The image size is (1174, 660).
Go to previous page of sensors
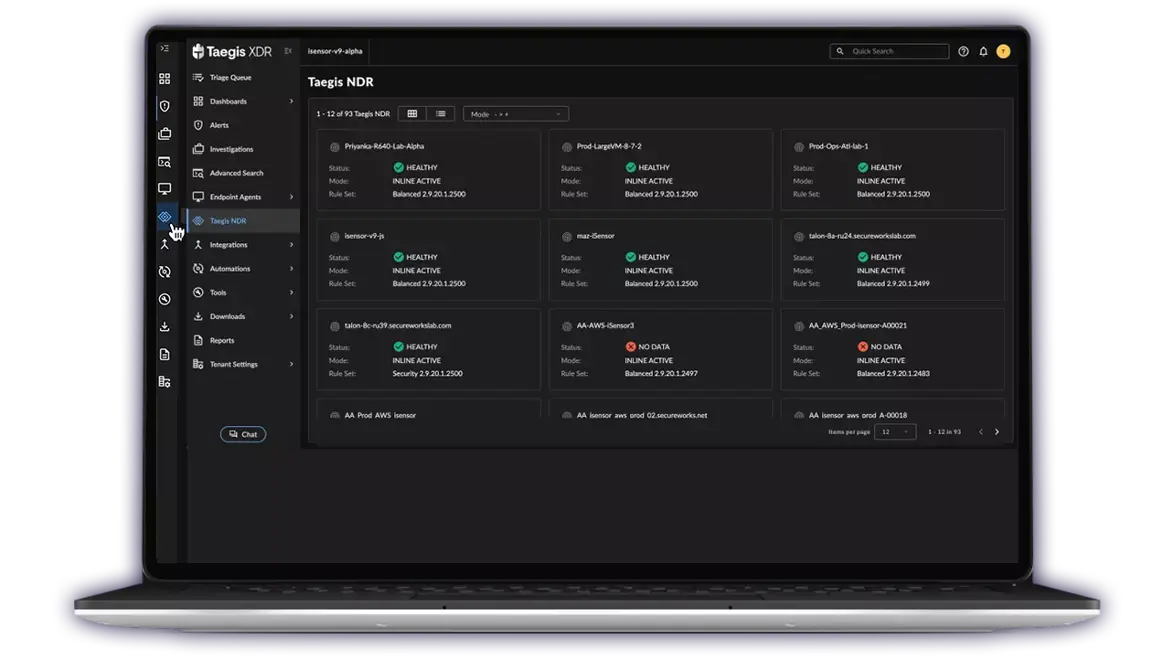[x=981, y=432]
